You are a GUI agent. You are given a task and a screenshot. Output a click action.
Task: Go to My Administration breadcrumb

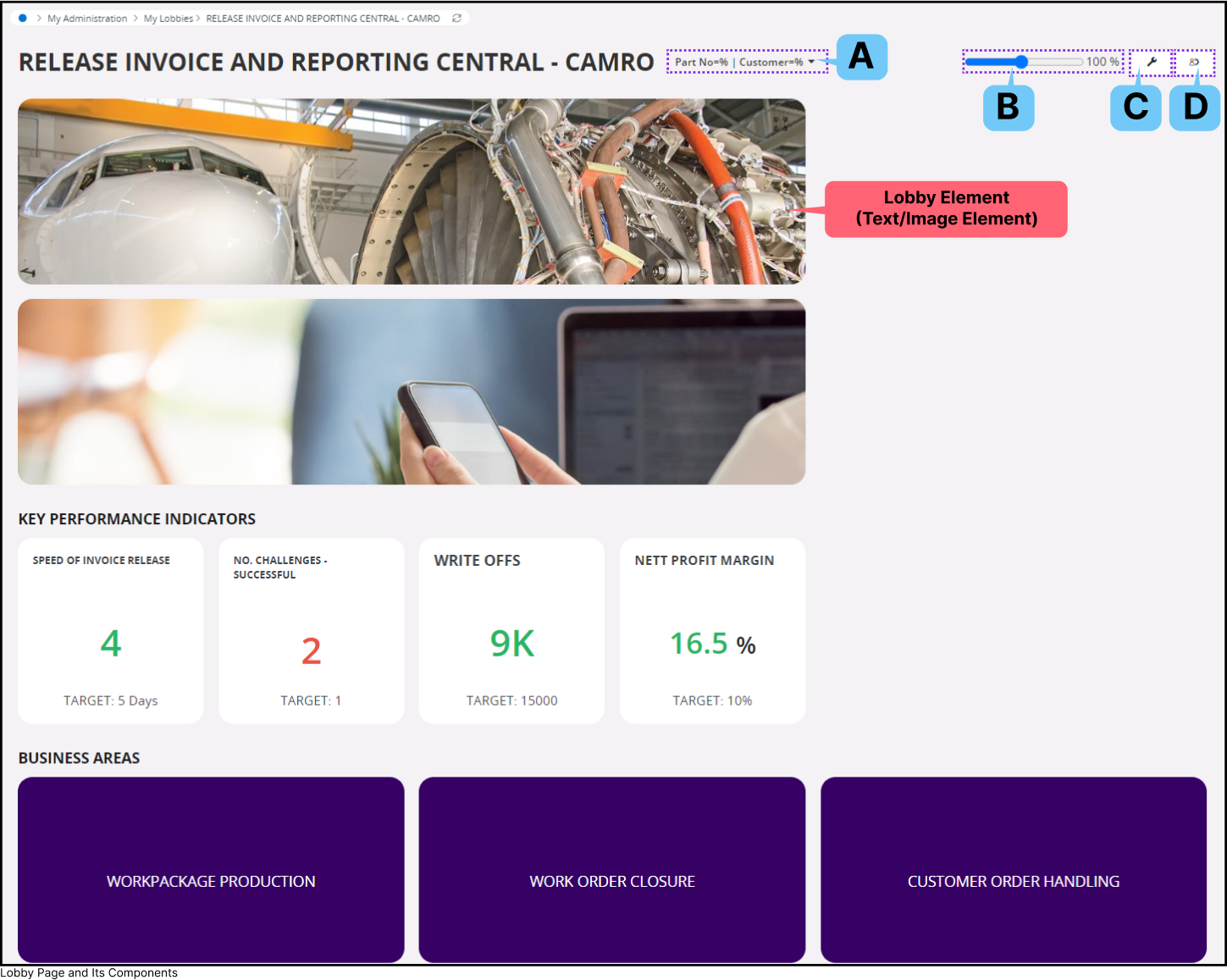(x=87, y=19)
